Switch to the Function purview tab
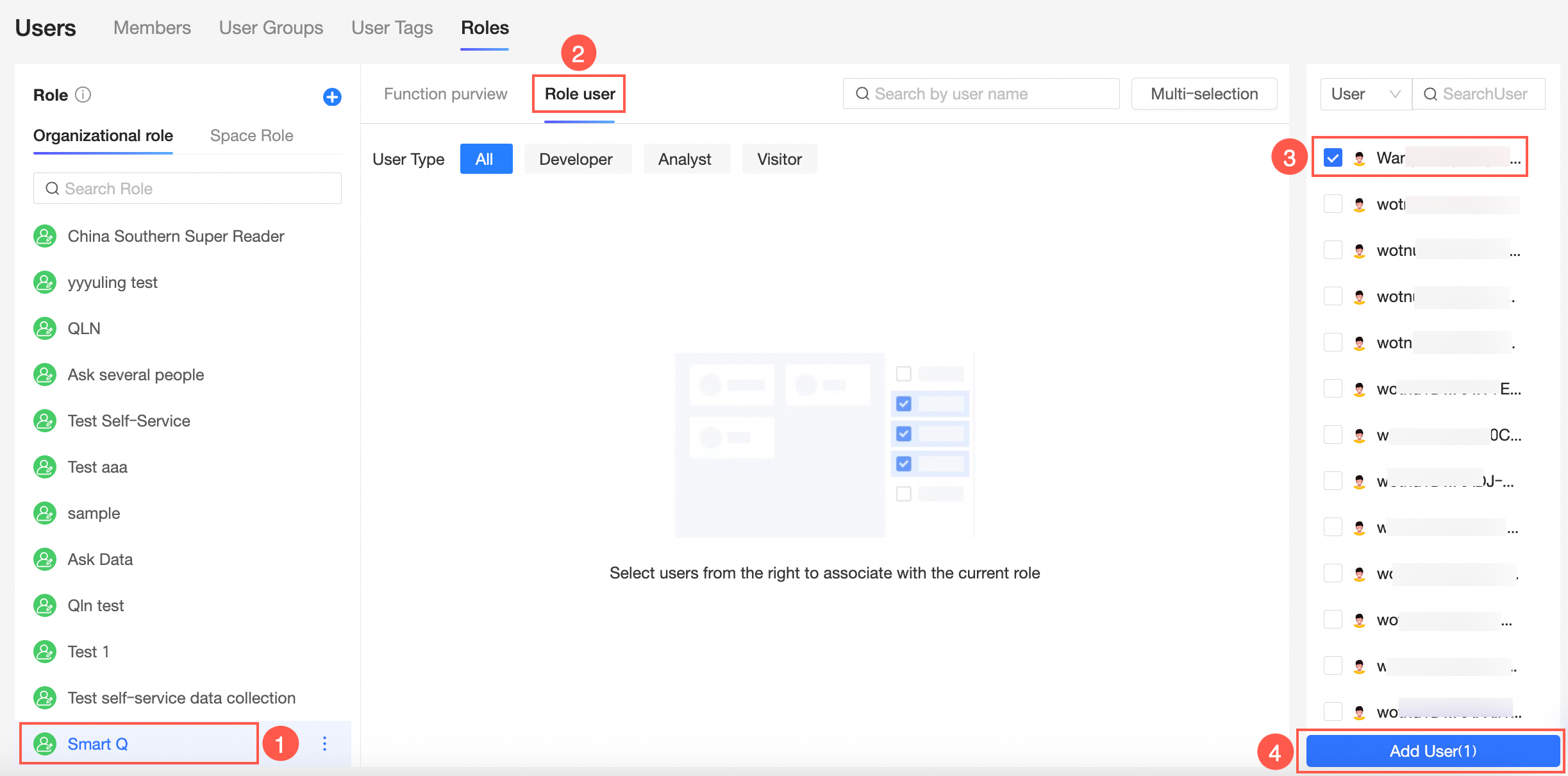Screen dimensions: 1568x776 pyautogui.click(x=446, y=94)
